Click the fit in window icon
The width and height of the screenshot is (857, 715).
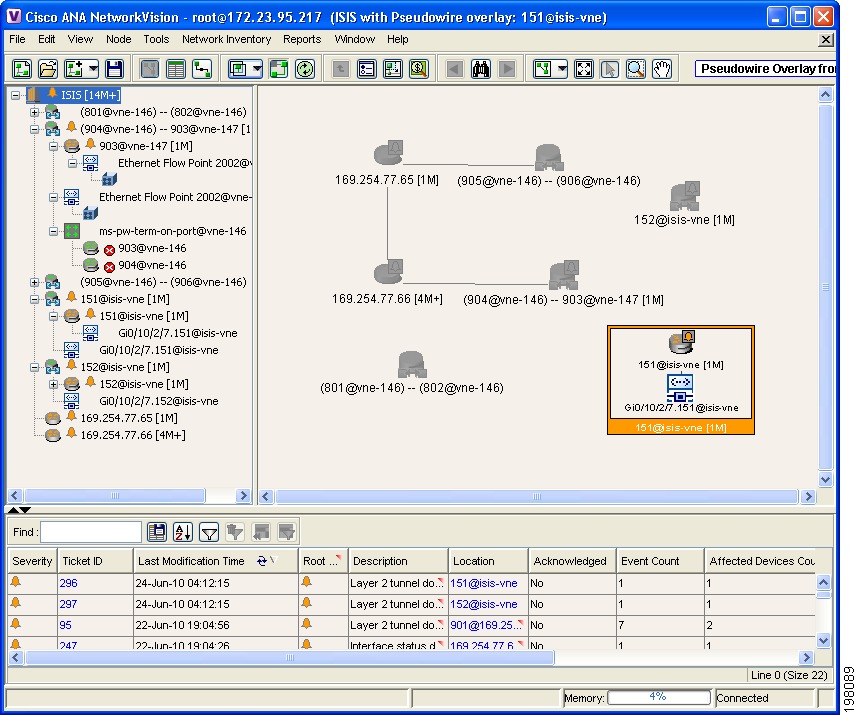[x=584, y=69]
